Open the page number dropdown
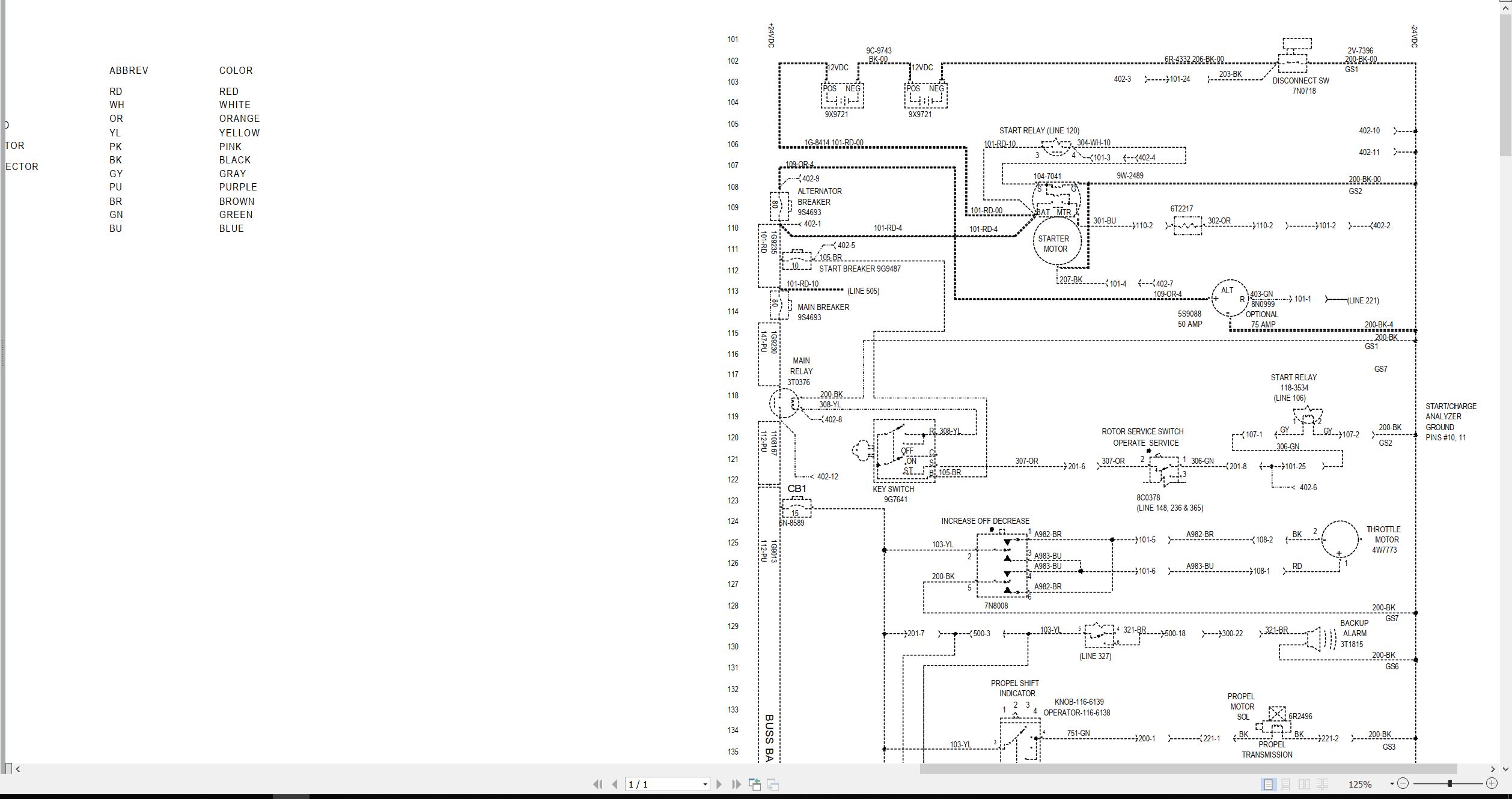Screen dimensions: 1512x799 click(705, 785)
